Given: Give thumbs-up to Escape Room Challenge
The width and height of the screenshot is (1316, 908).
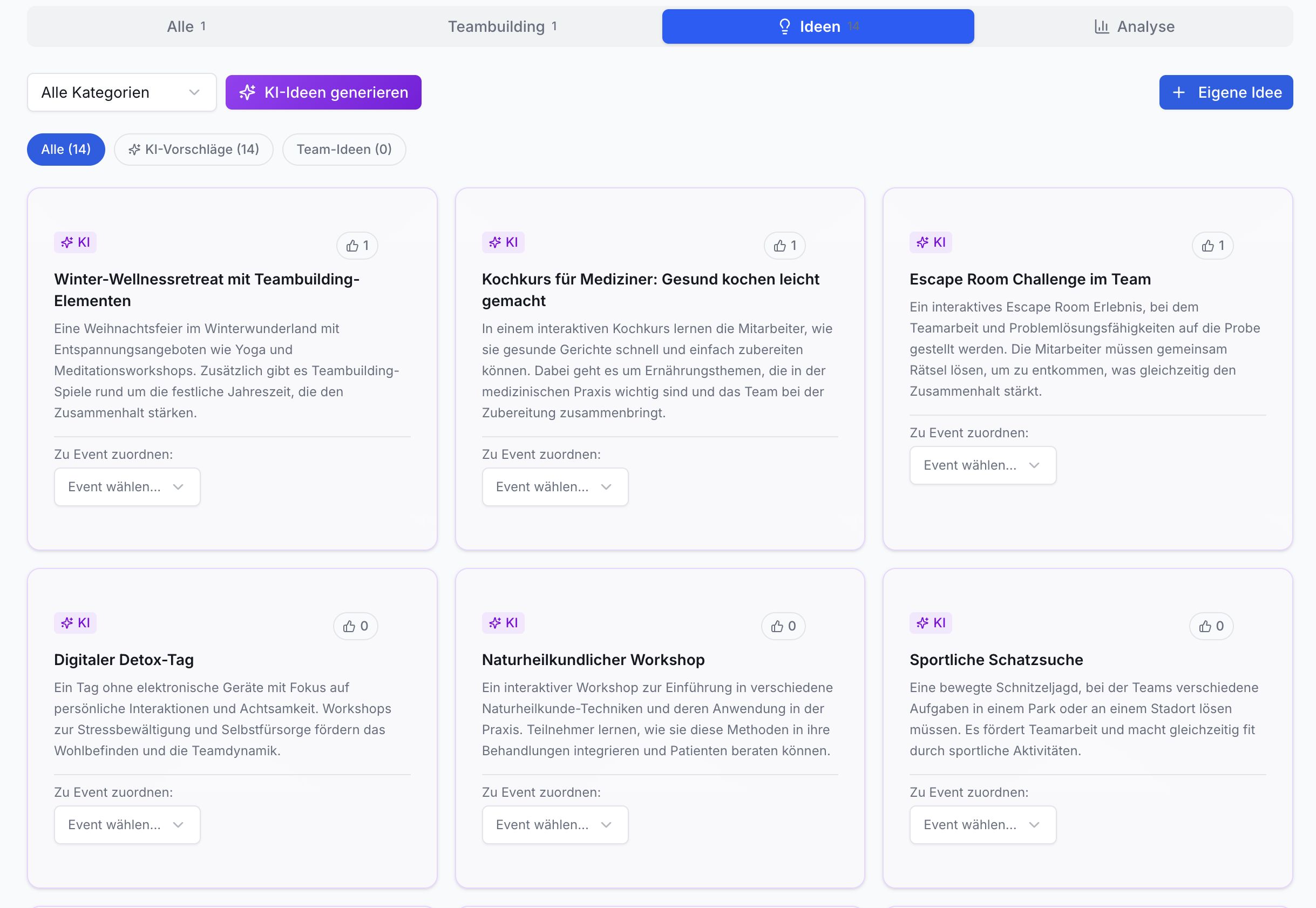Looking at the screenshot, I should [1212, 246].
